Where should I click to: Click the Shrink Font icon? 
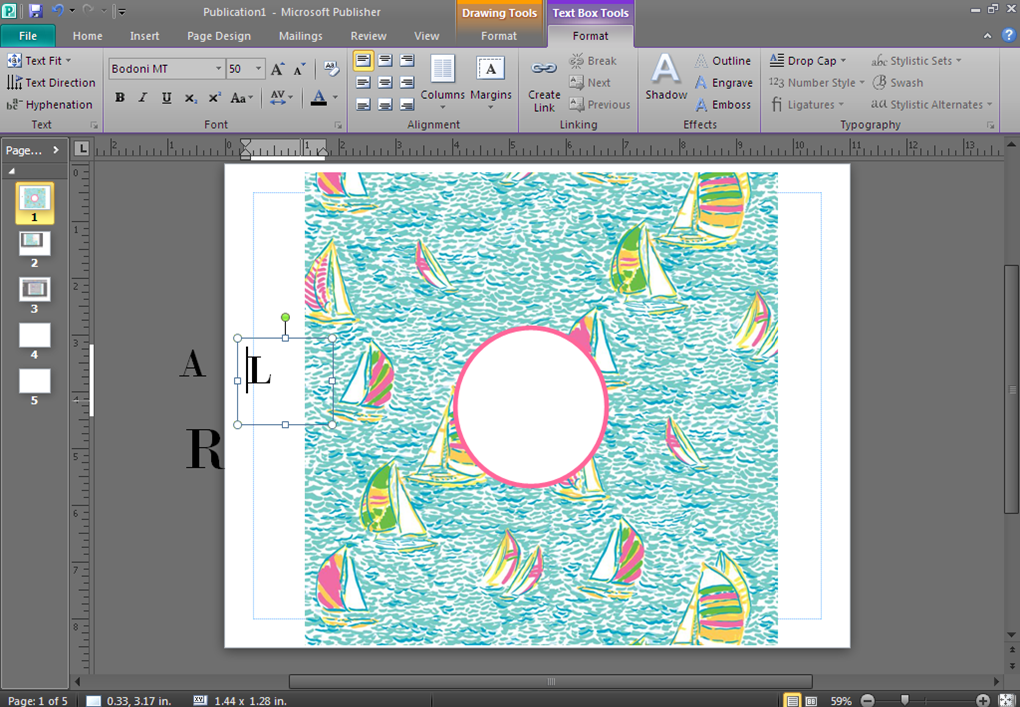(x=299, y=69)
